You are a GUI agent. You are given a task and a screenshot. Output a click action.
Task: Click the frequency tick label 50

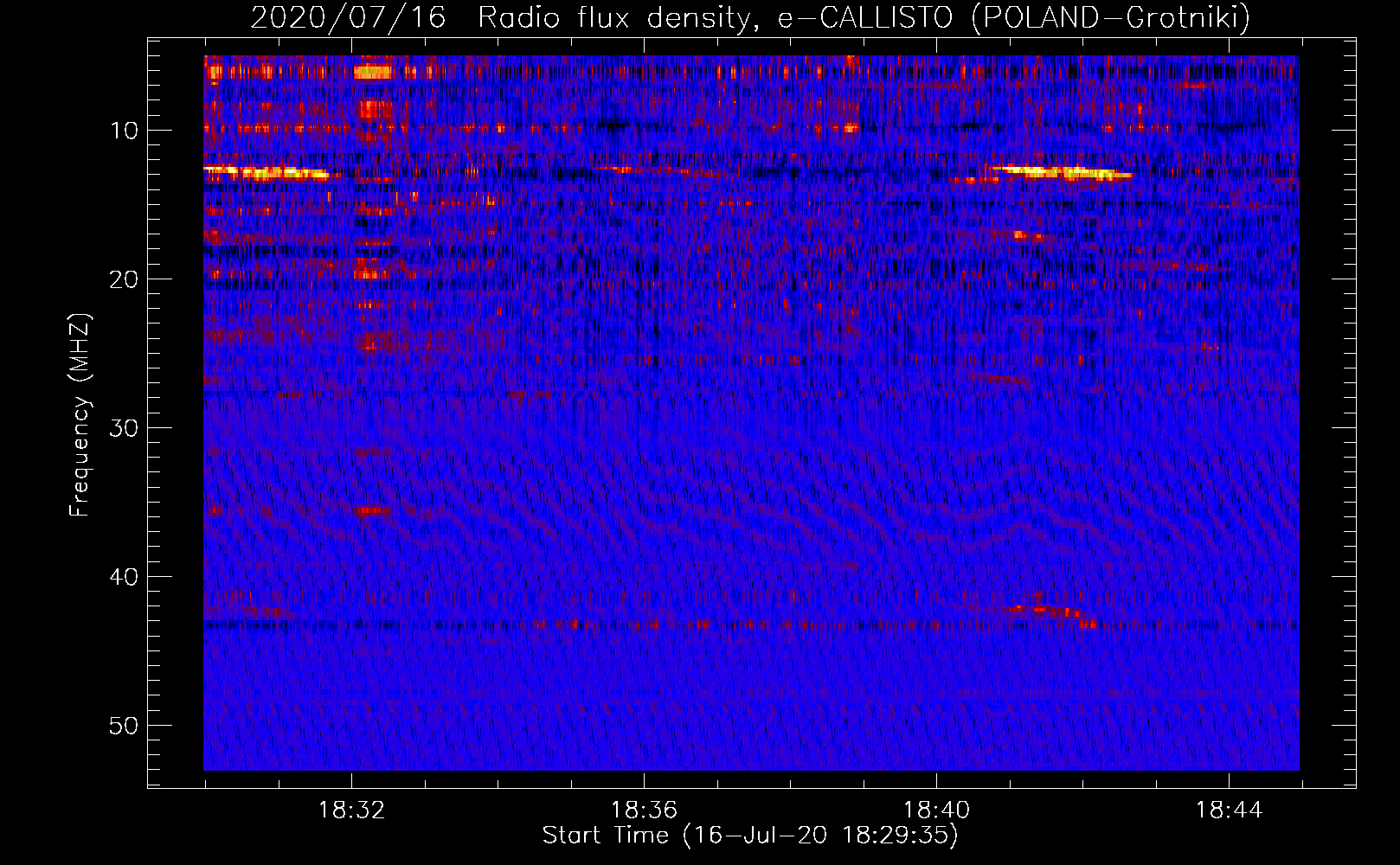(125, 726)
